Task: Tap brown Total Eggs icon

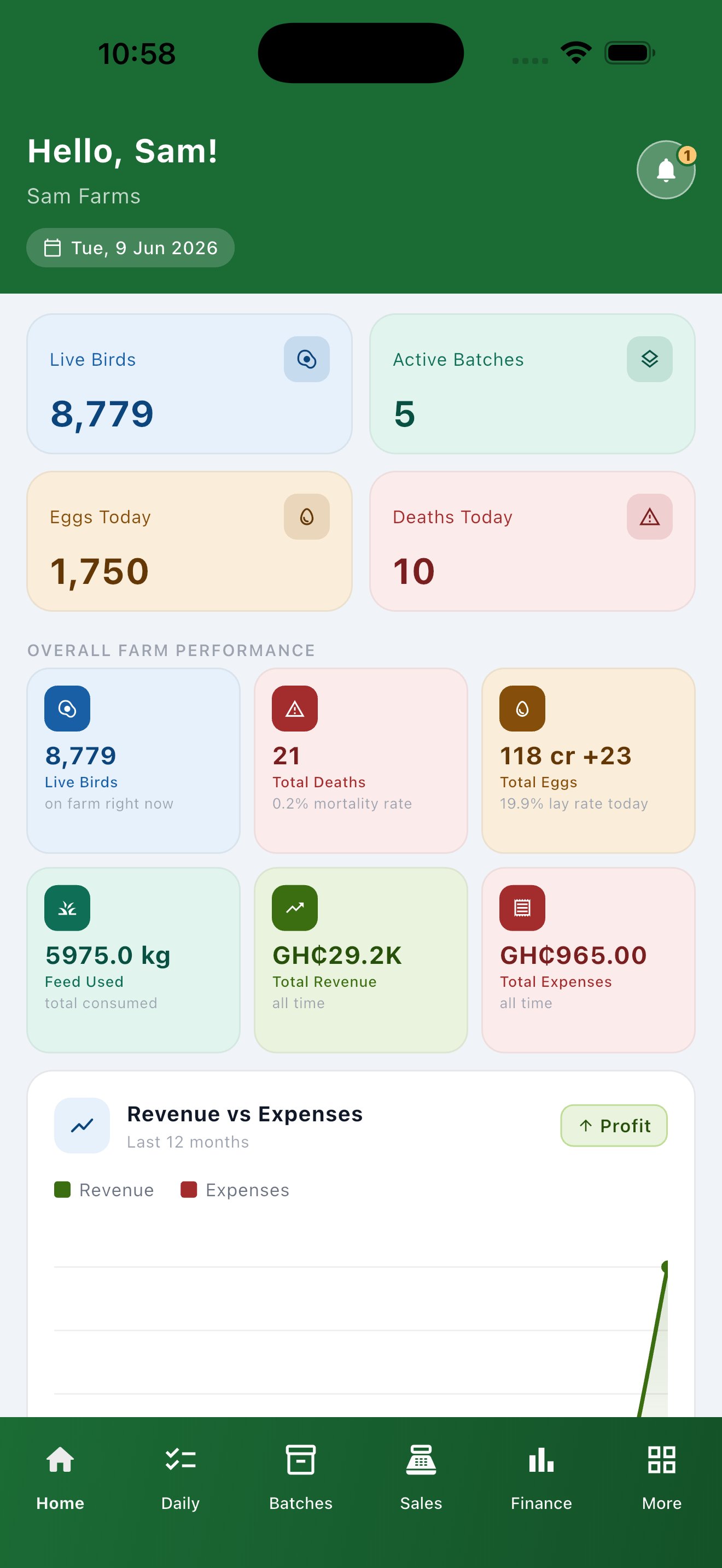Action: tap(522, 709)
